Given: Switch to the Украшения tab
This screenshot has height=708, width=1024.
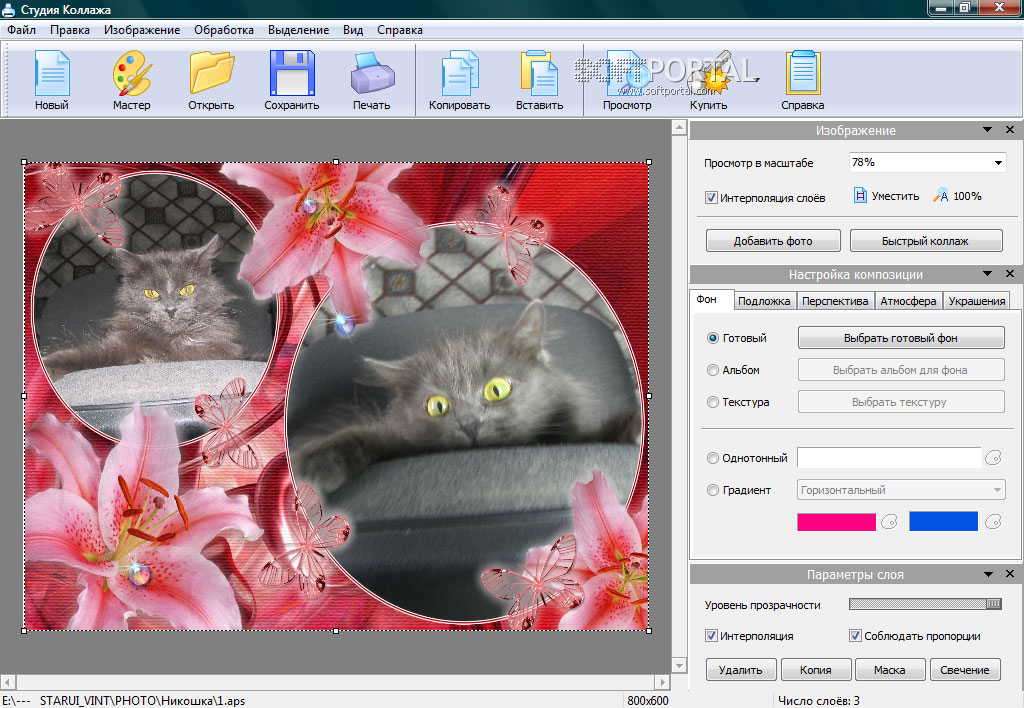Looking at the screenshot, I should click(976, 301).
